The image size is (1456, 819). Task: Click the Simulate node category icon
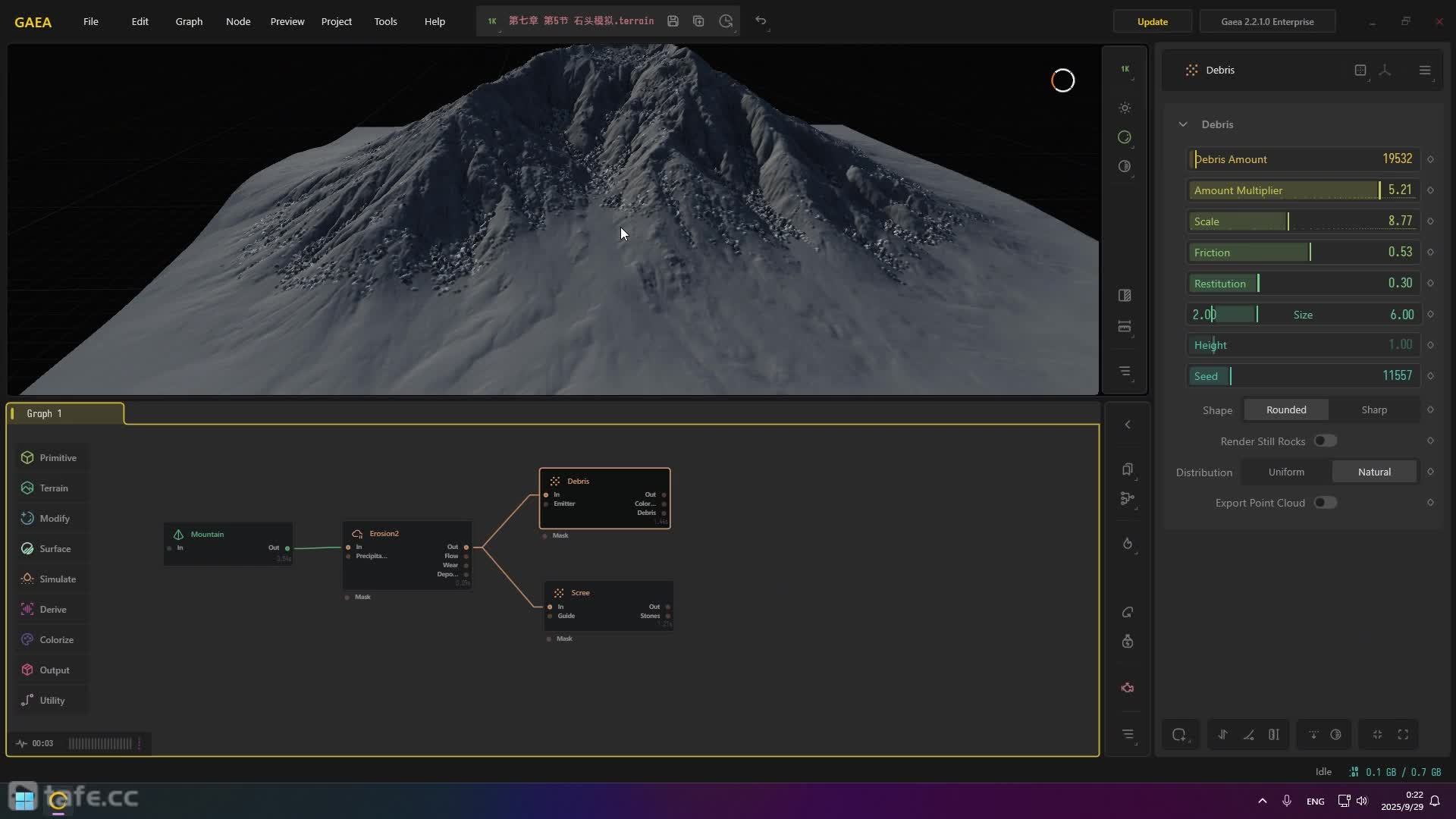(x=27, y=579)
